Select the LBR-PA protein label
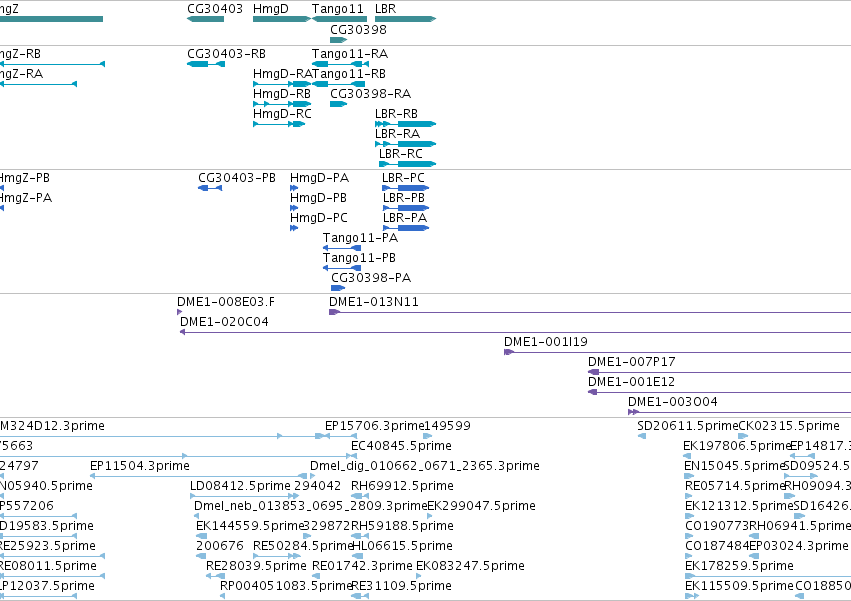The image size is (851, 601). 405,218
